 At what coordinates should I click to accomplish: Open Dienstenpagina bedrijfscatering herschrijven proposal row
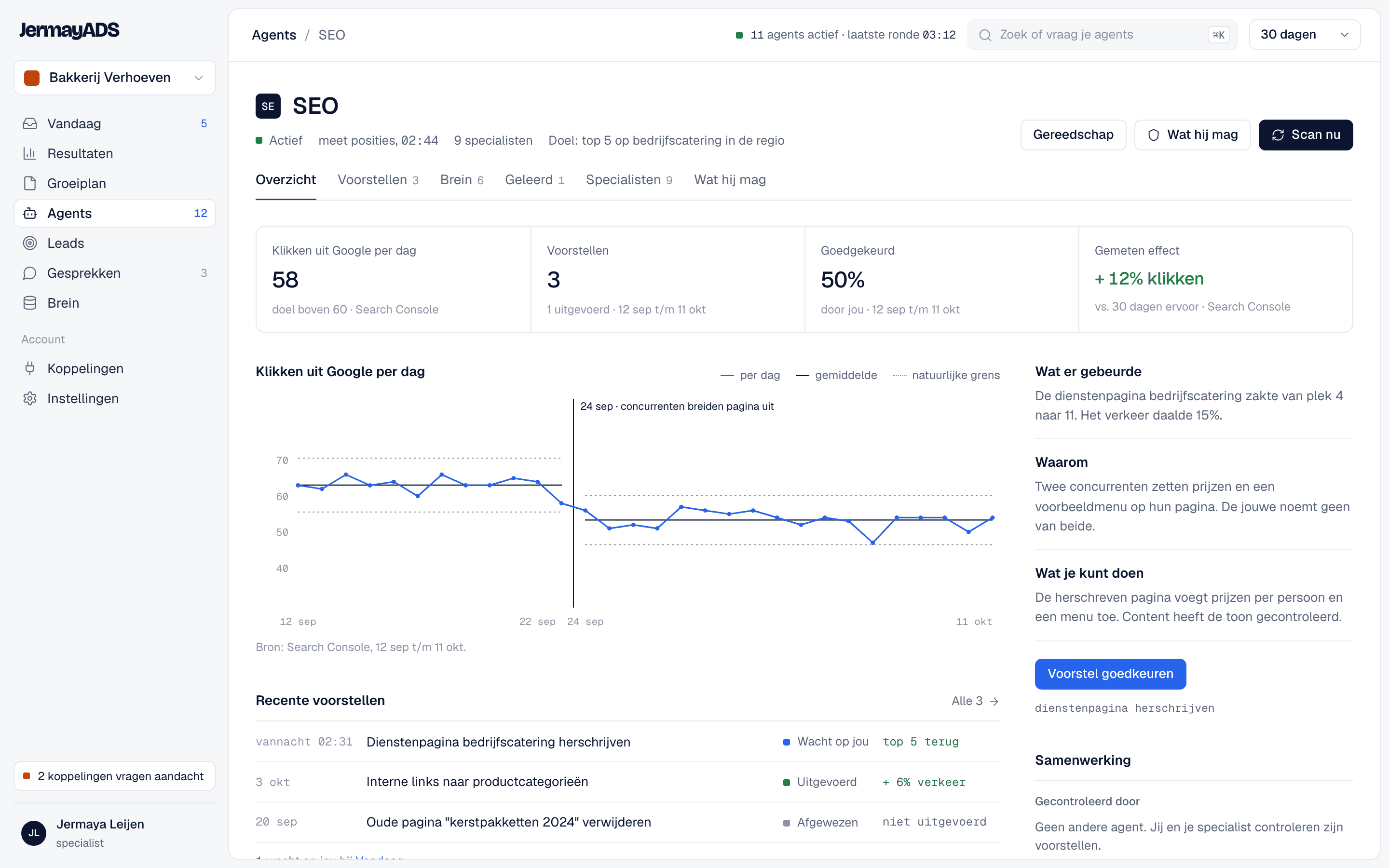coord(627,742)
